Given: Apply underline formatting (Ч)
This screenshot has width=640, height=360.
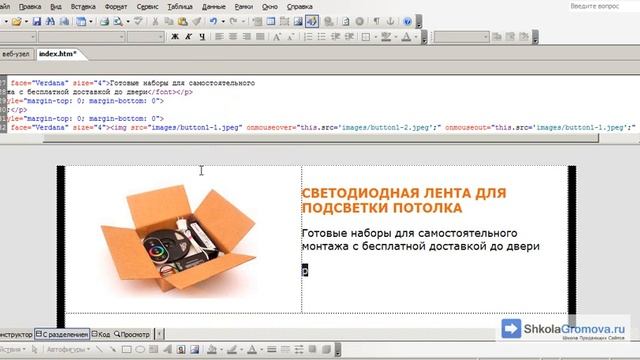Looking at the screenshot, I should 202,37.
